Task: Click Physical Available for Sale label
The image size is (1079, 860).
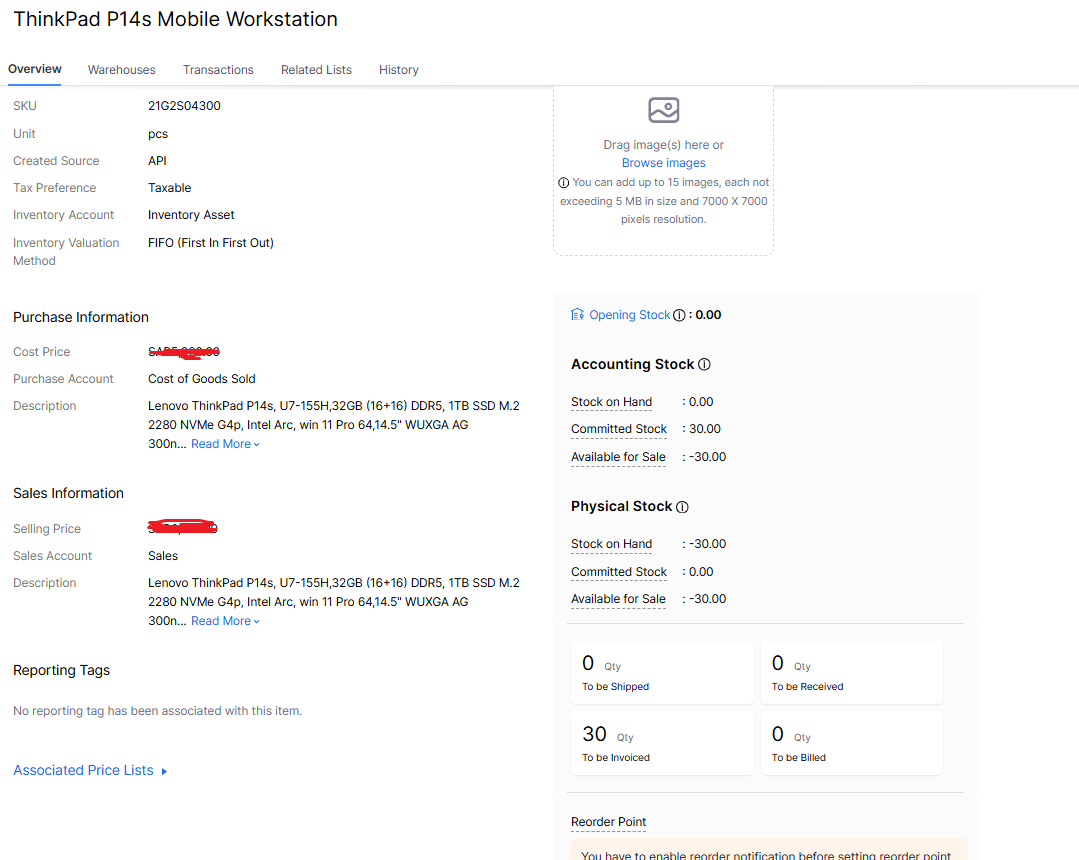Action: click(x=618, y=599)
